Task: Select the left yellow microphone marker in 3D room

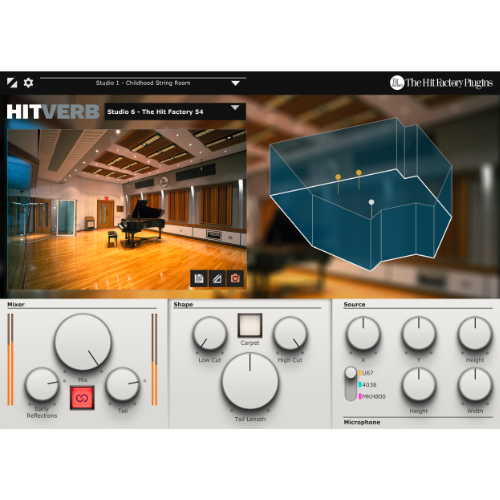Action: [x=338, y=177]
